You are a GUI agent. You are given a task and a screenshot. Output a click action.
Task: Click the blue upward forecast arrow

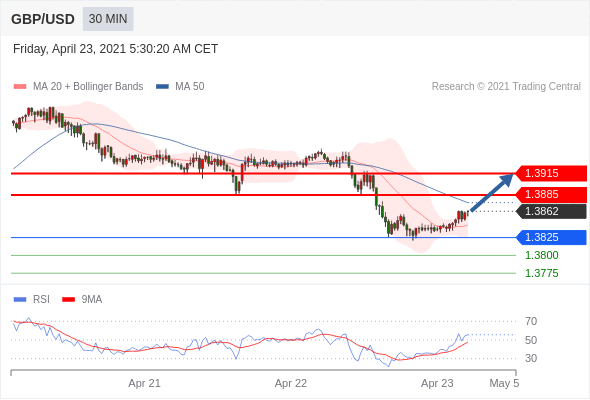(491, 192)
